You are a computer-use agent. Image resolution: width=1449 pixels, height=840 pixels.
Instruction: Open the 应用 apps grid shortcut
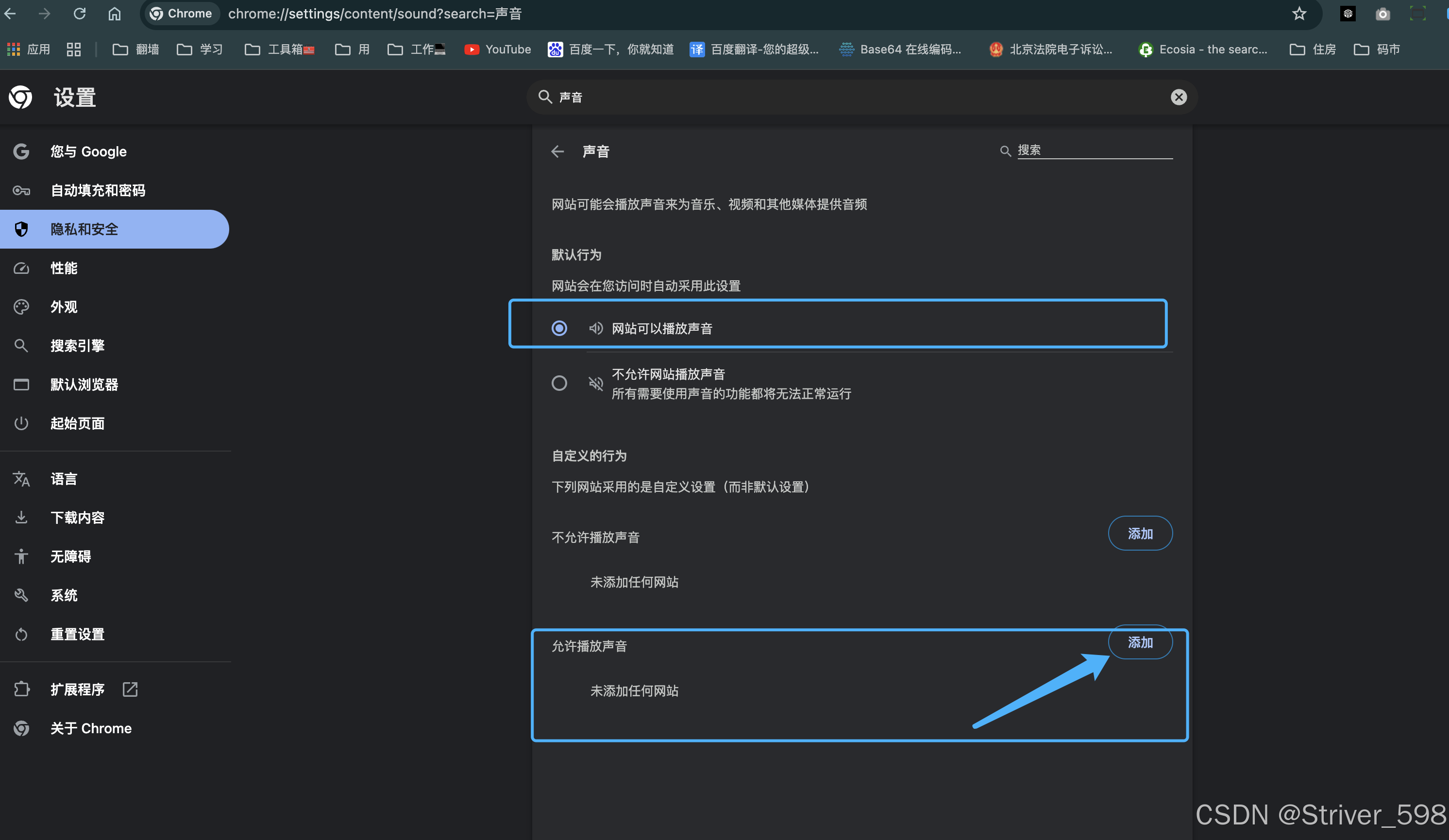pyautogui.click(x=29, y=50)
